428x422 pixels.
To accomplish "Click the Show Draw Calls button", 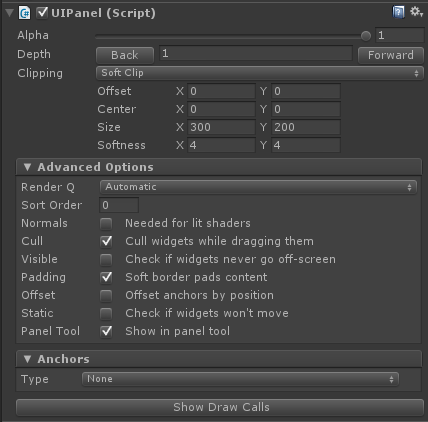I will 220,407.
